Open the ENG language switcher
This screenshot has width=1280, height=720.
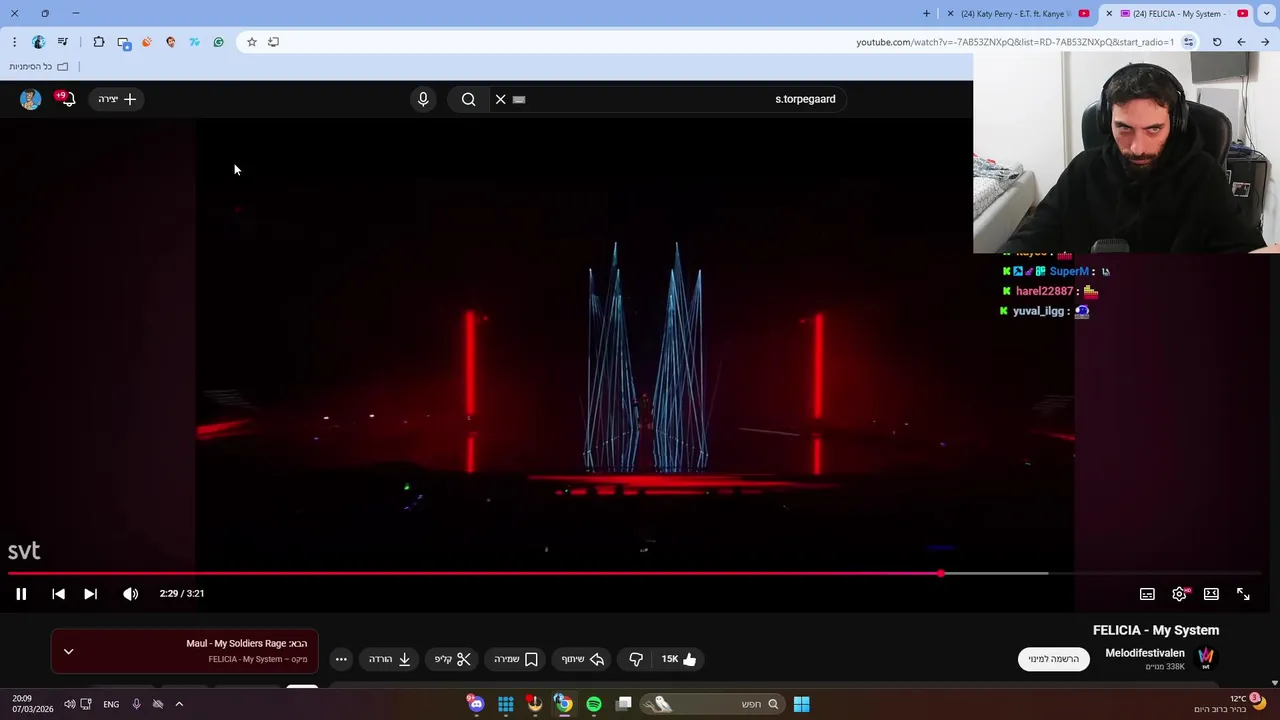pyautogui.click(x=111, y=704)
